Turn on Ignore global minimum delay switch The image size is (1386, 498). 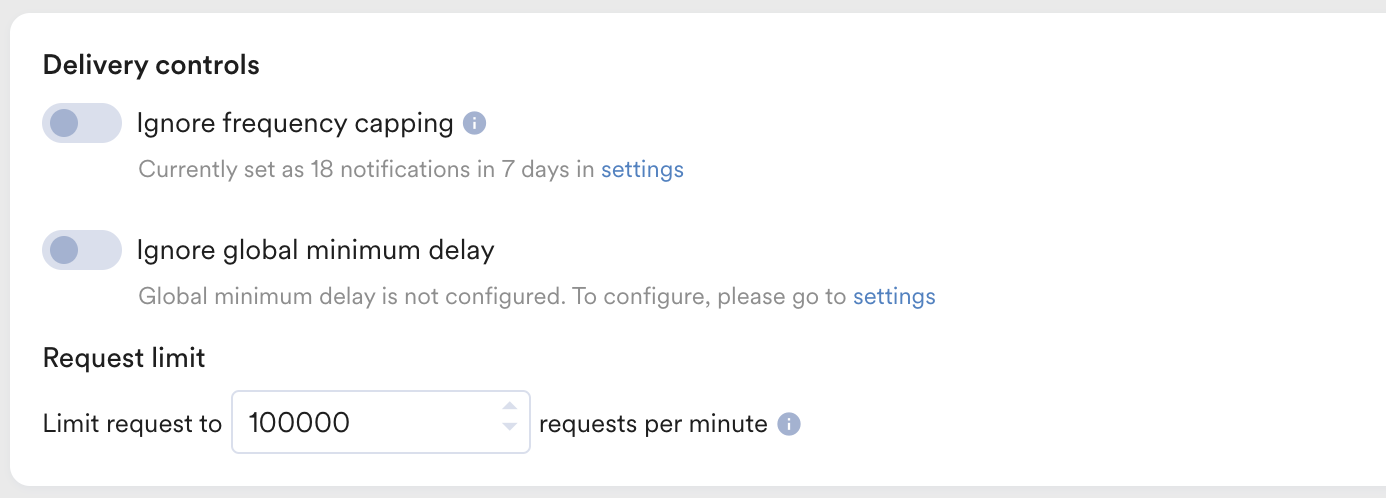81,250
